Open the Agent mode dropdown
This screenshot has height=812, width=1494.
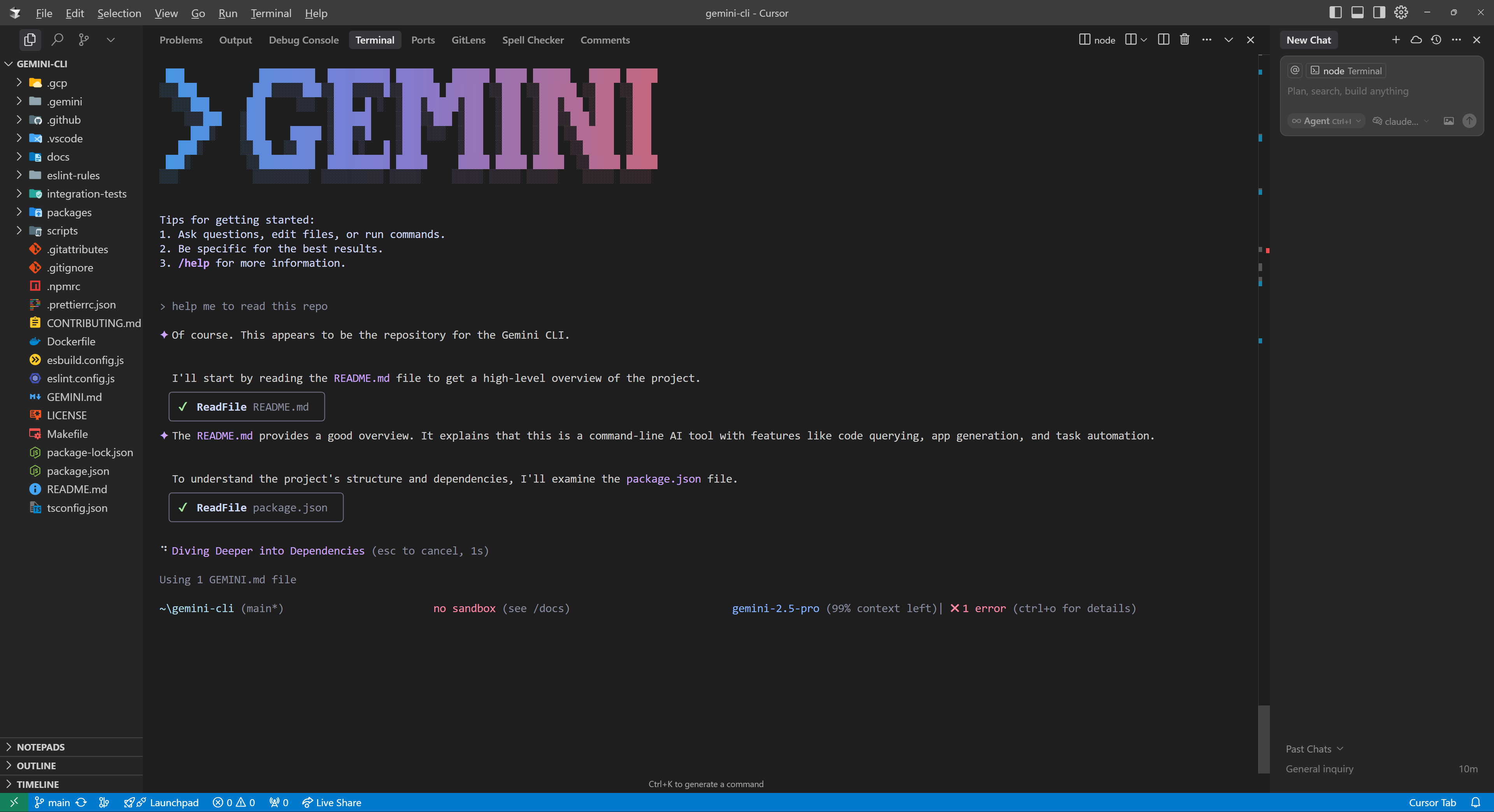click(x=1326, y=121)
